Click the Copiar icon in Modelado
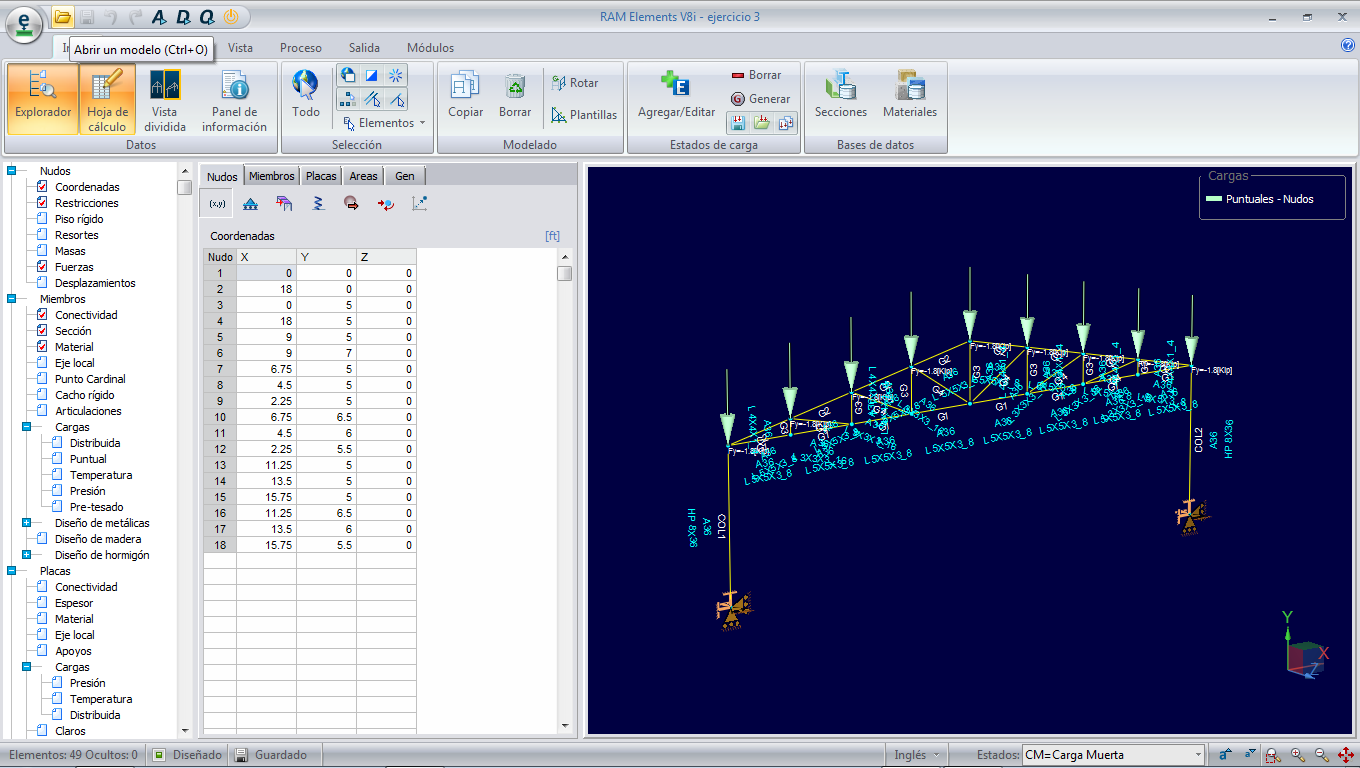 465,95
